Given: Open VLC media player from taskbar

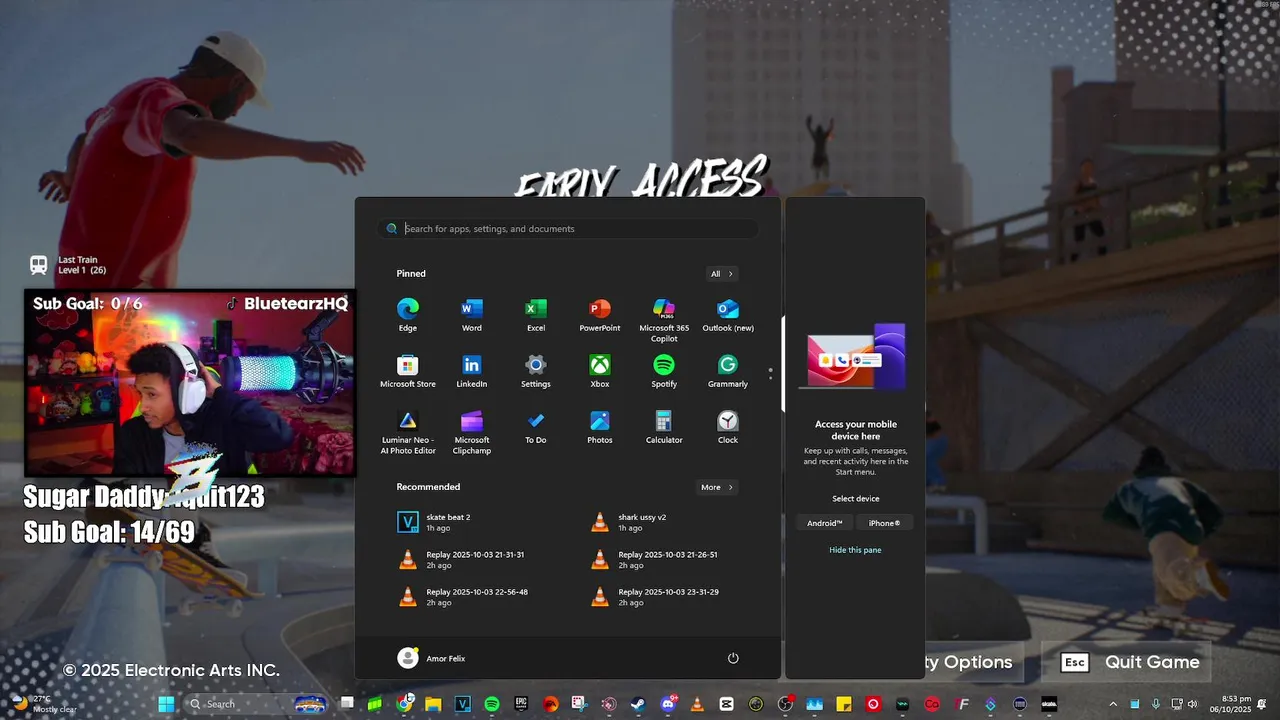Looking at the screenshot, I should (697, 704).
